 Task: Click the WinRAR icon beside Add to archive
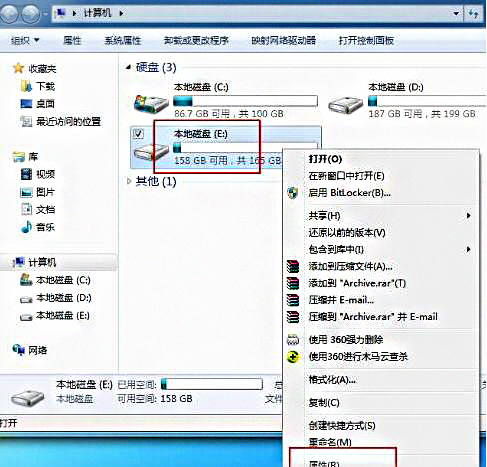pos(293,266)
